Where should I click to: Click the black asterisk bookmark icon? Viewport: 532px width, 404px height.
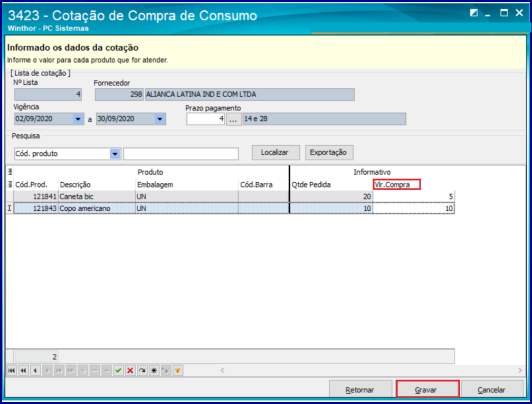(x=154, y=370)
